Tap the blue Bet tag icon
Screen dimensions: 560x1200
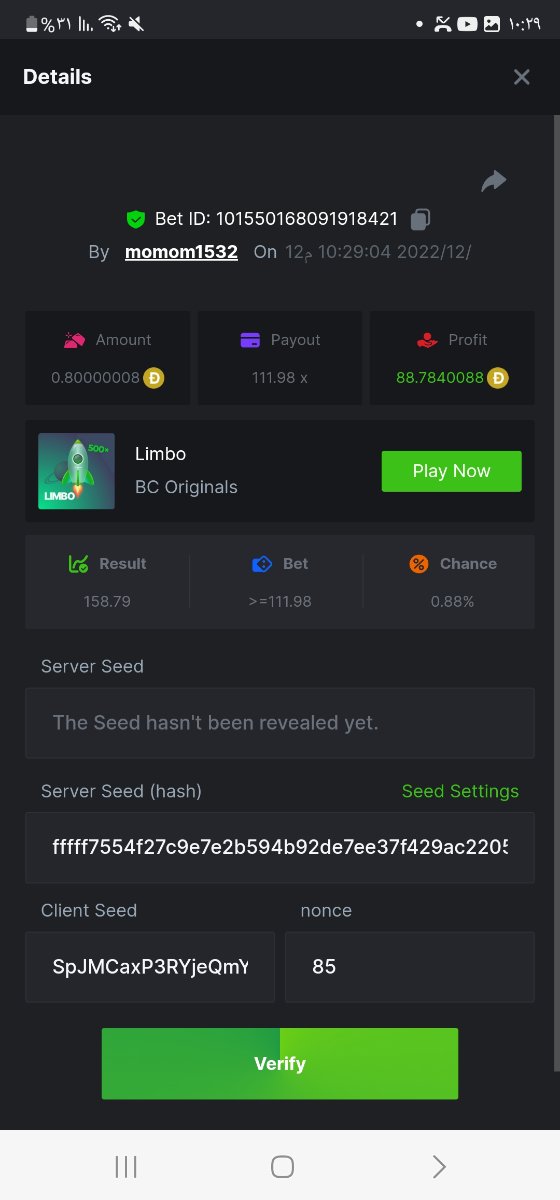[262, 564]
